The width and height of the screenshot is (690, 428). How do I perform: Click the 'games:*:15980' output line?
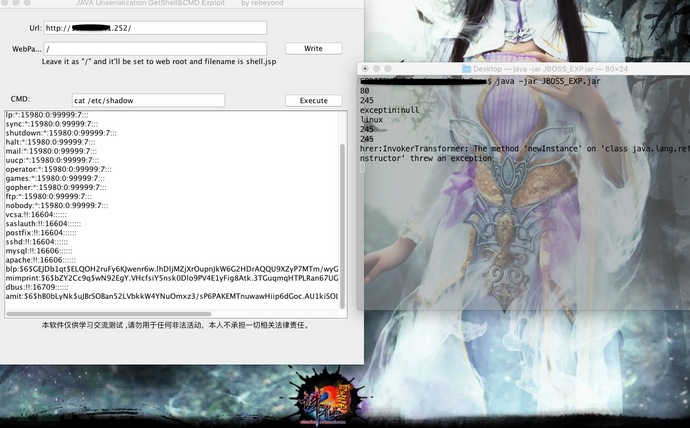[55, 178]
